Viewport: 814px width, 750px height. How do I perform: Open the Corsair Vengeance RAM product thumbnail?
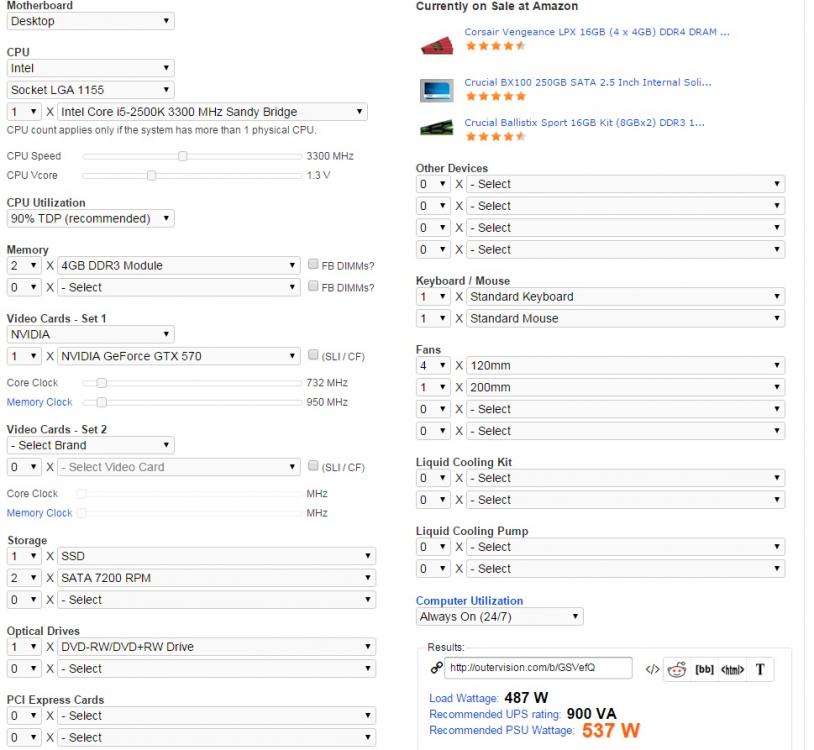[436, 45]
